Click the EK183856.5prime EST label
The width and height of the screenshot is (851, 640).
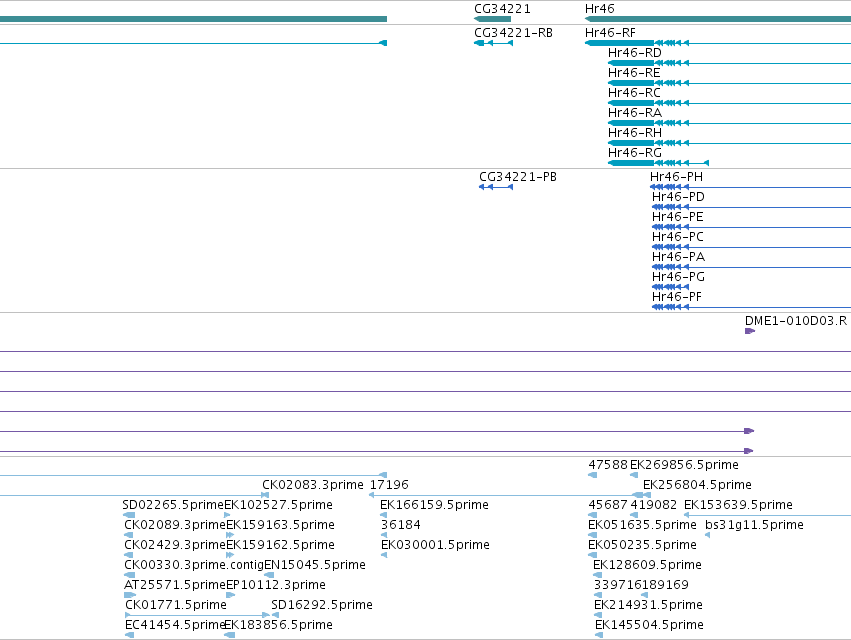278,625
